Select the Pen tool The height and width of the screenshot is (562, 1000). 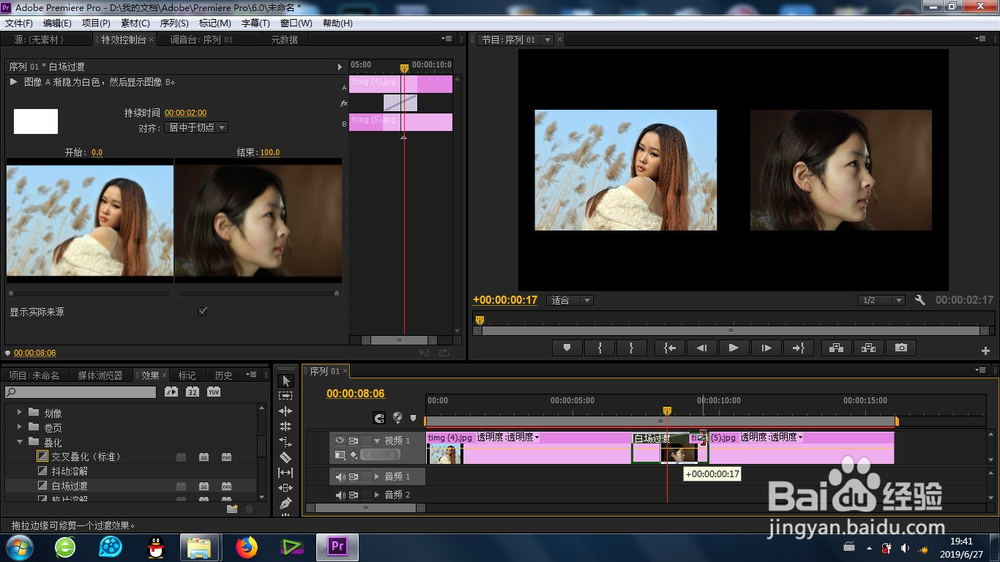pos(286,503)
